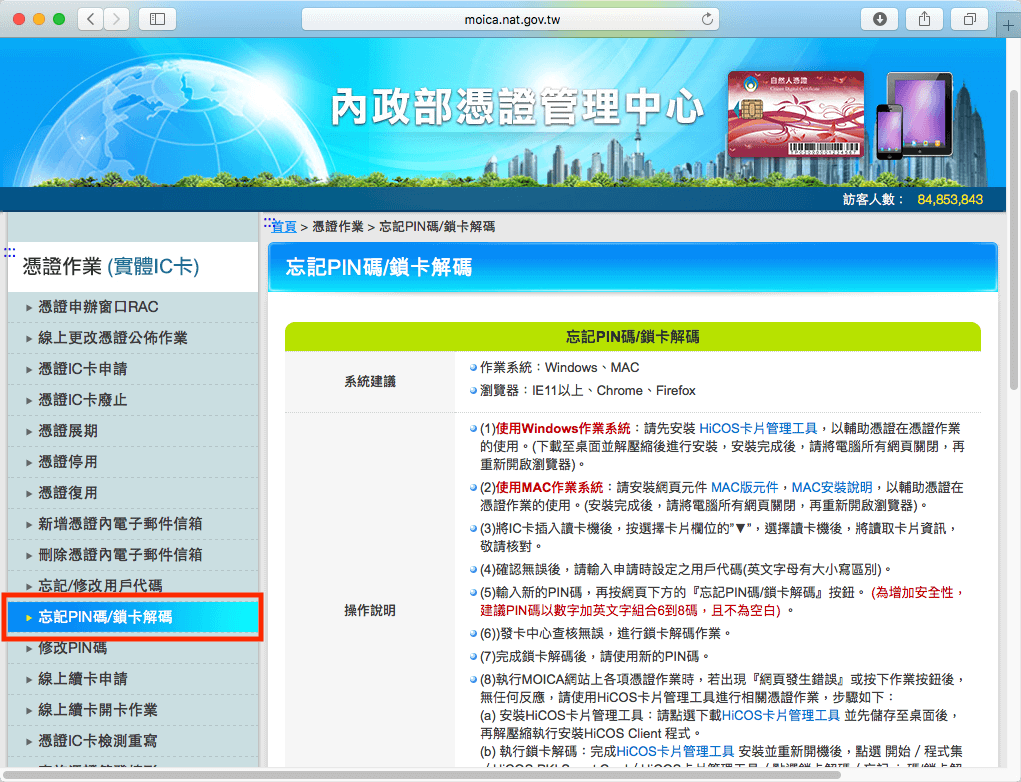Click the 首頁 breadcrumb link
The width and height of the screenshot is (1021, 782).
[284, 227]
